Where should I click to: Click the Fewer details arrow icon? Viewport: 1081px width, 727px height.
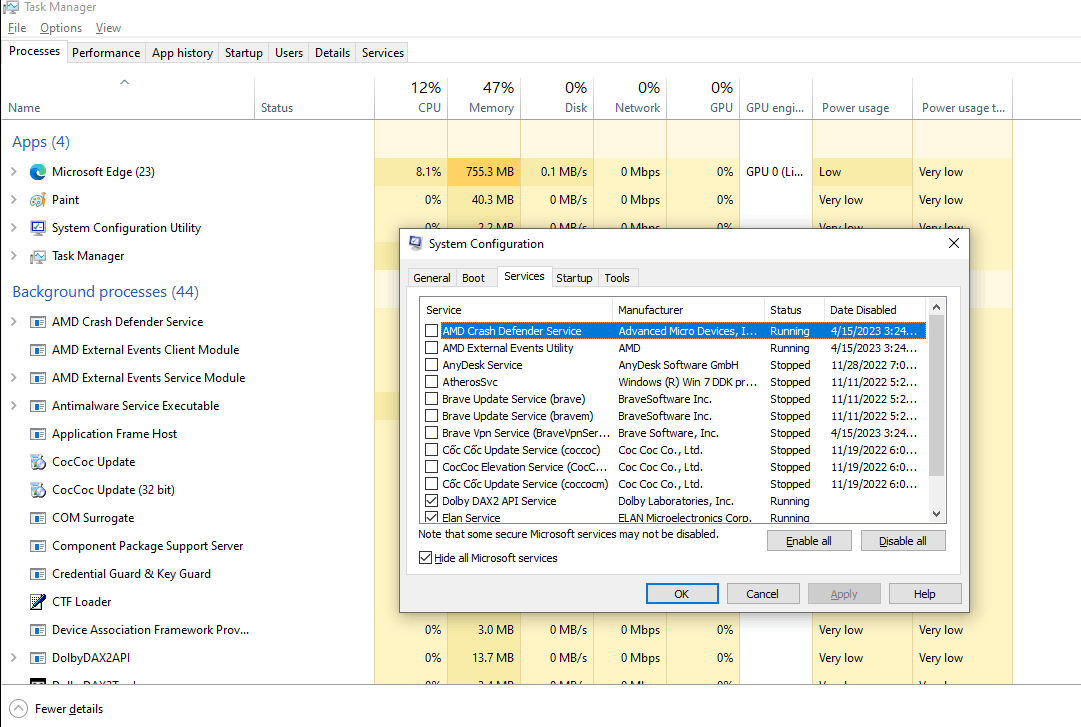[19, 708]
